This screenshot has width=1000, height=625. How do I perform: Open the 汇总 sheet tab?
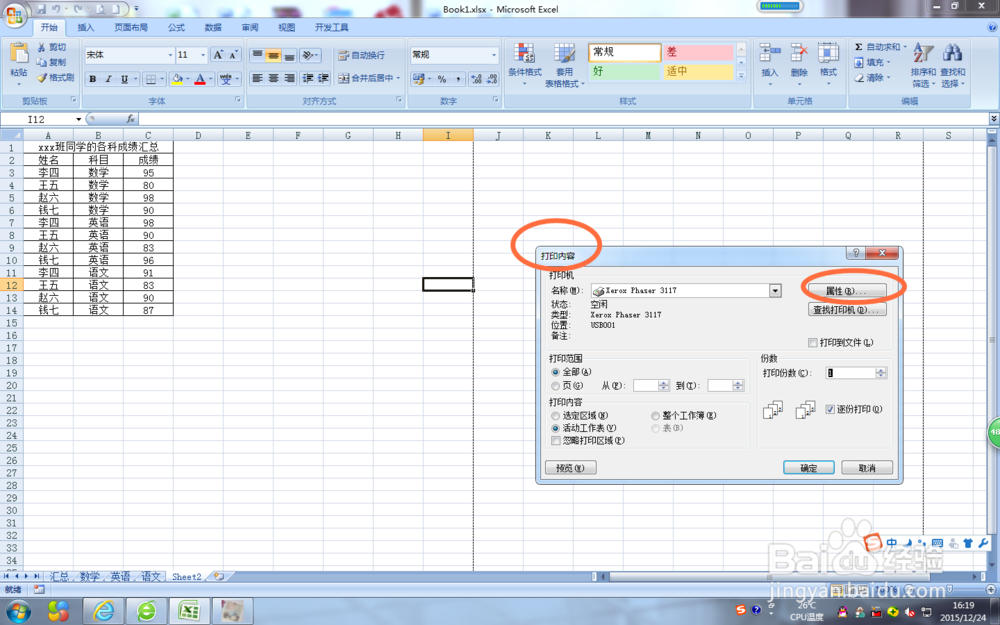point(59,577)
